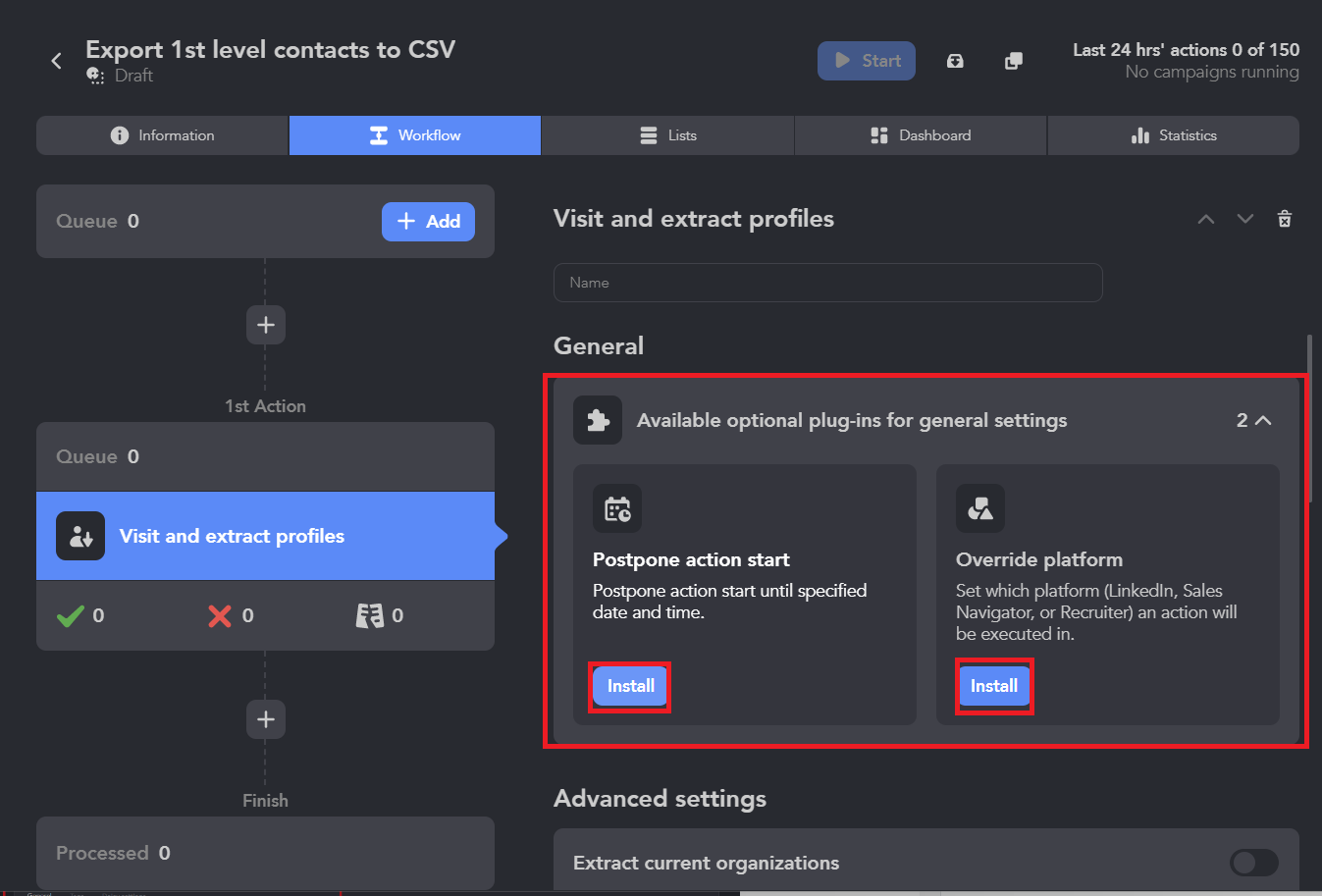Viewport: 1322px width, 896px height.
Task: Collapse available optional plug-ins section
Action: click(x=1263, y=420)
